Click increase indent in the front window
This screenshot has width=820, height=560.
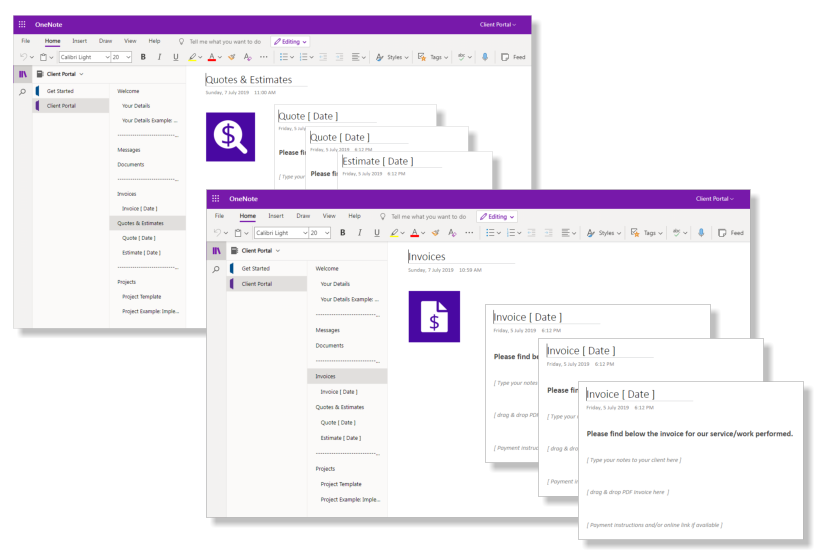click(x=548, y=233)
